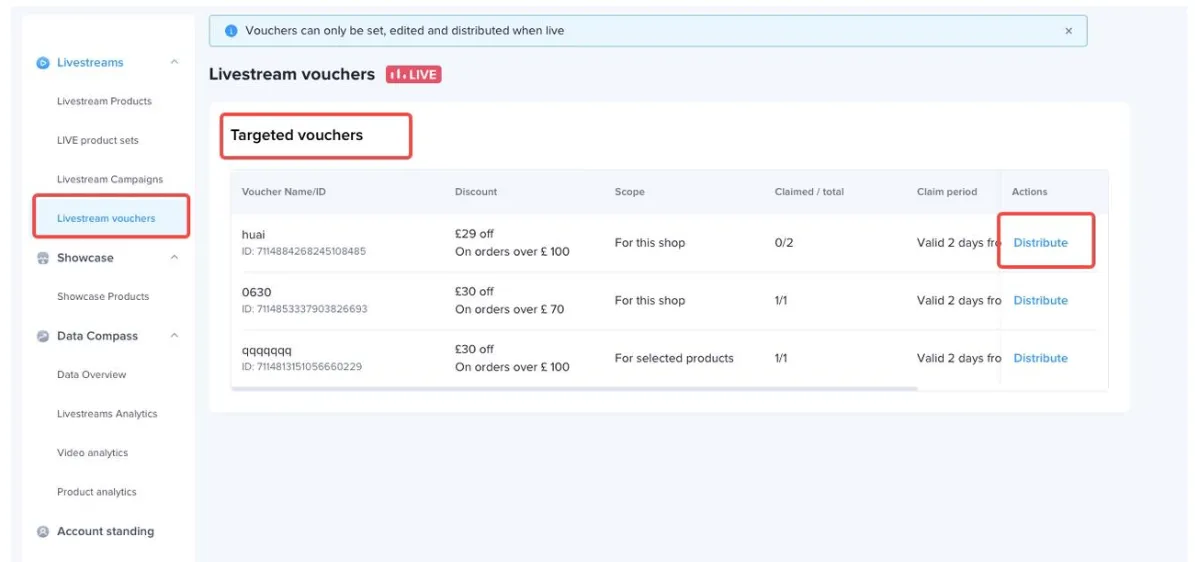Click the Claimed / total column header

tap(809, 191)
